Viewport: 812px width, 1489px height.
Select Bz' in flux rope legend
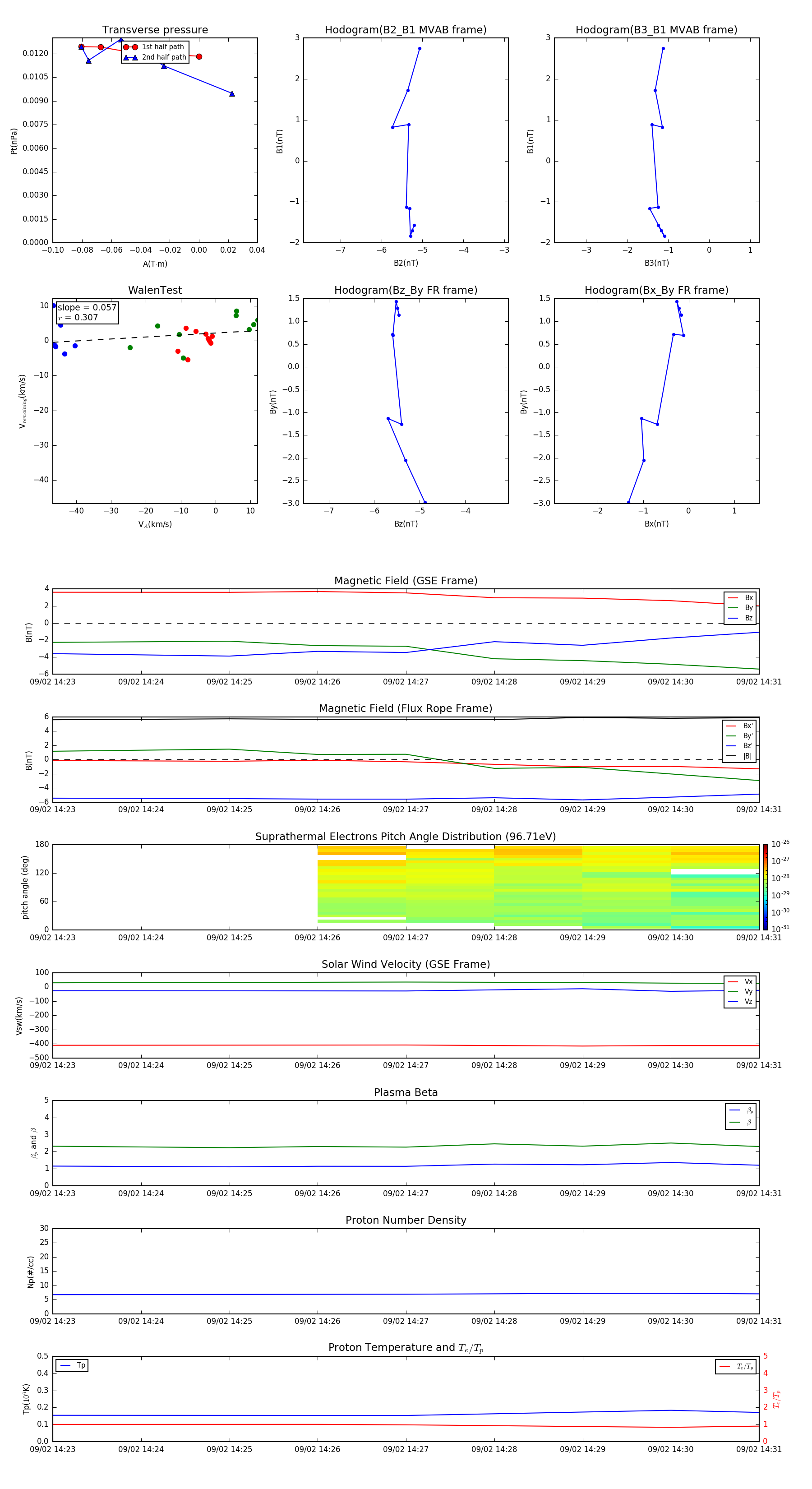click(x=740, y=746)
